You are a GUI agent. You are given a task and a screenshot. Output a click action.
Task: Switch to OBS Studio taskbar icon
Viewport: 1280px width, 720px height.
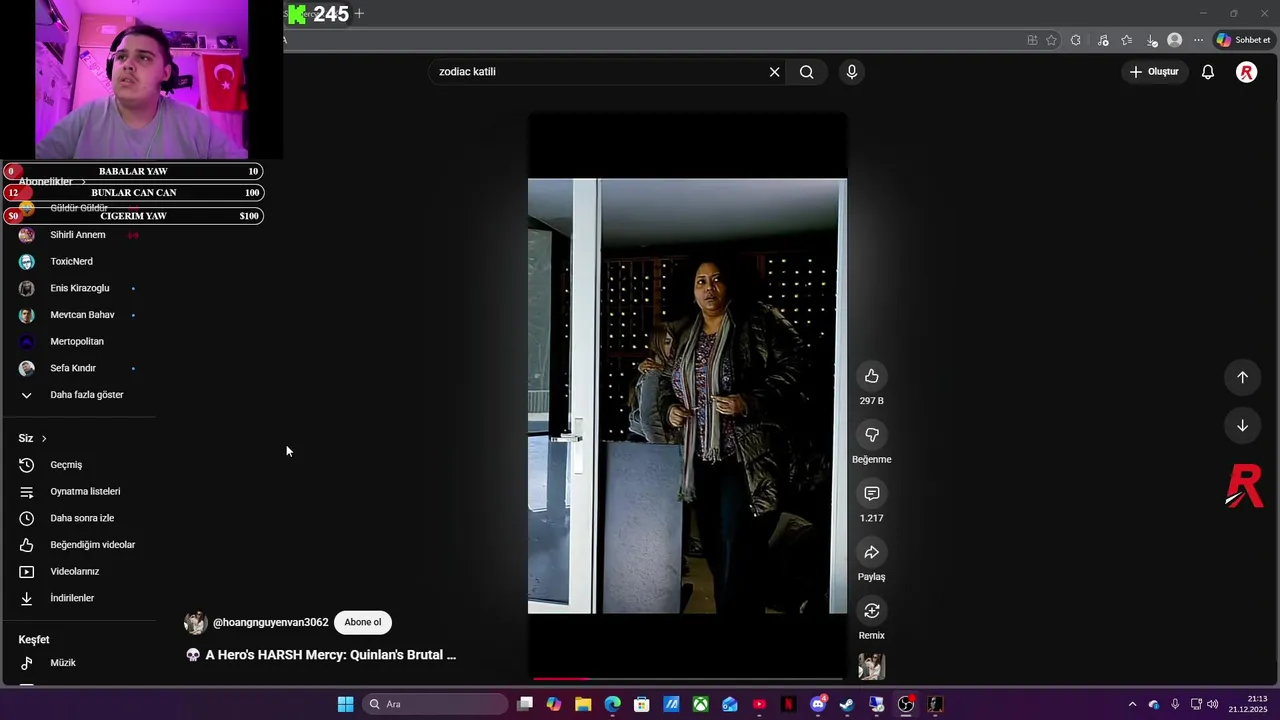(906, 704)
